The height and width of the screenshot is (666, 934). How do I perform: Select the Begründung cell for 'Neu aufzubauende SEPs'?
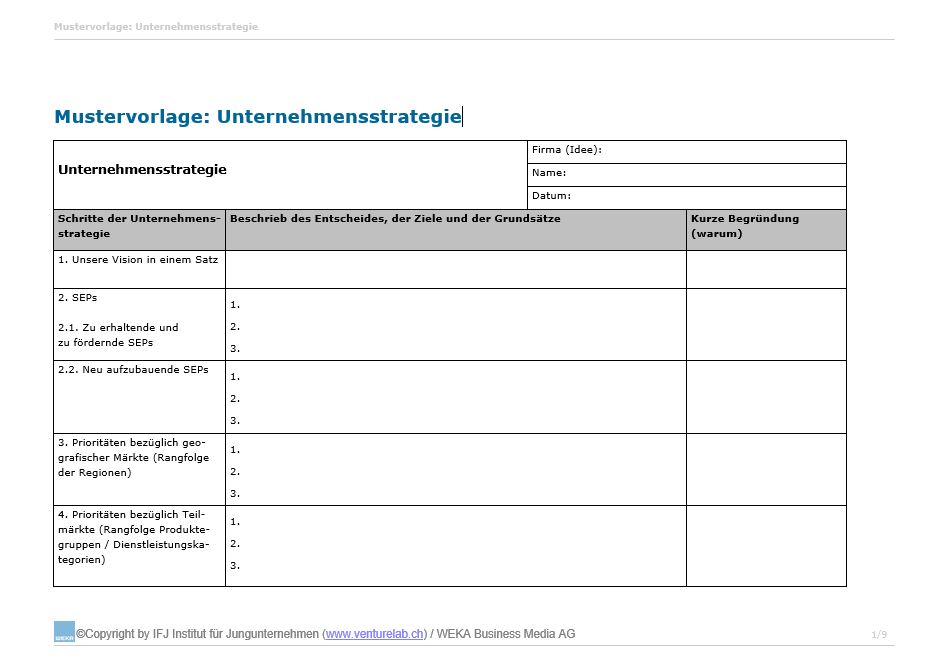765,397
